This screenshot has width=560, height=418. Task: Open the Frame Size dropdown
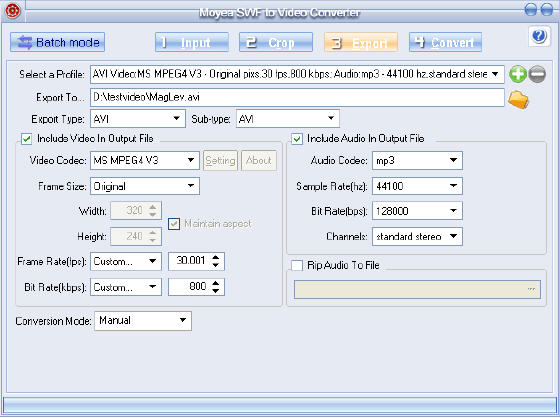coord(145,186)
